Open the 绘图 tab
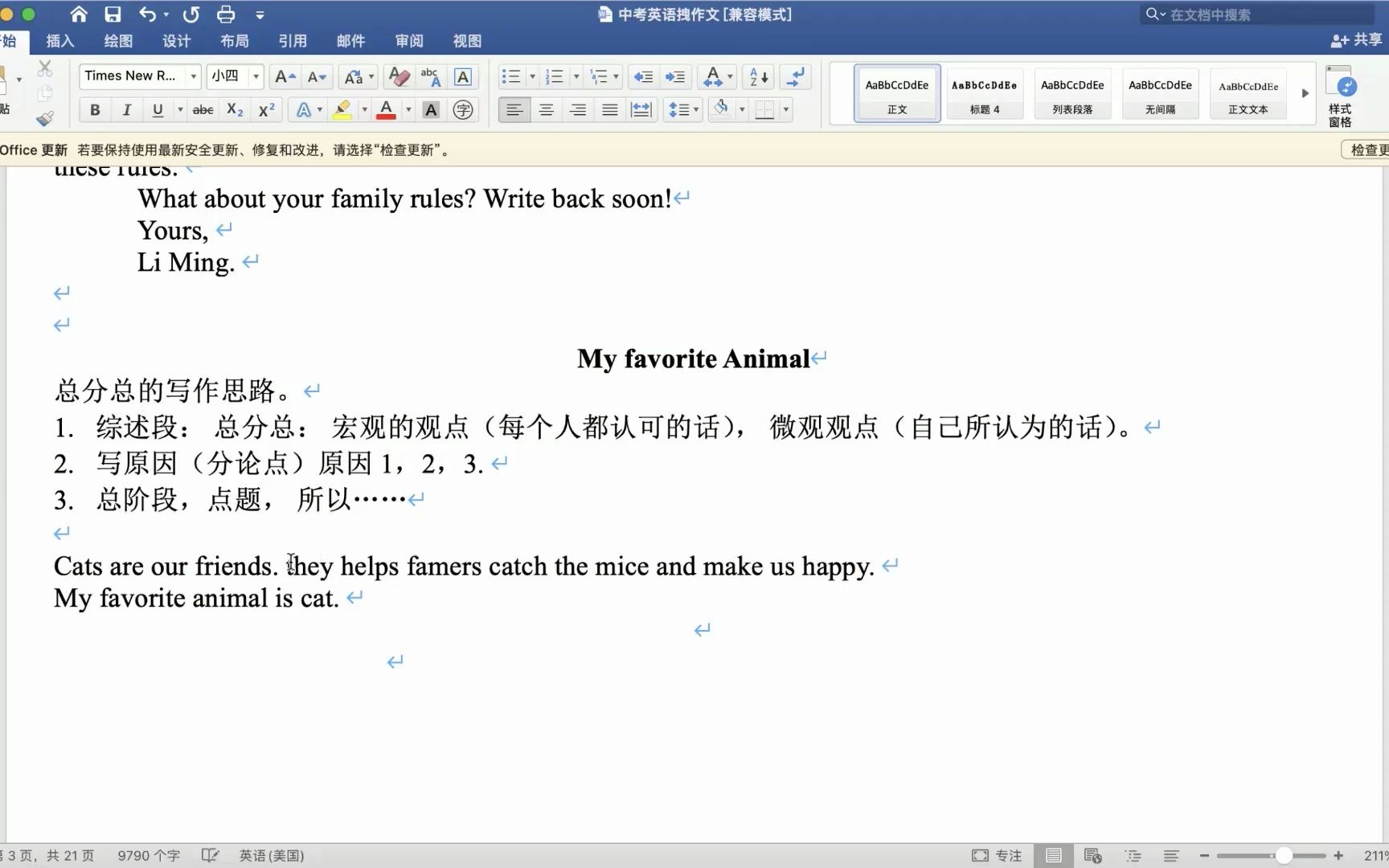The height and width of the screenshot is (868, 1389). point(118,40)
